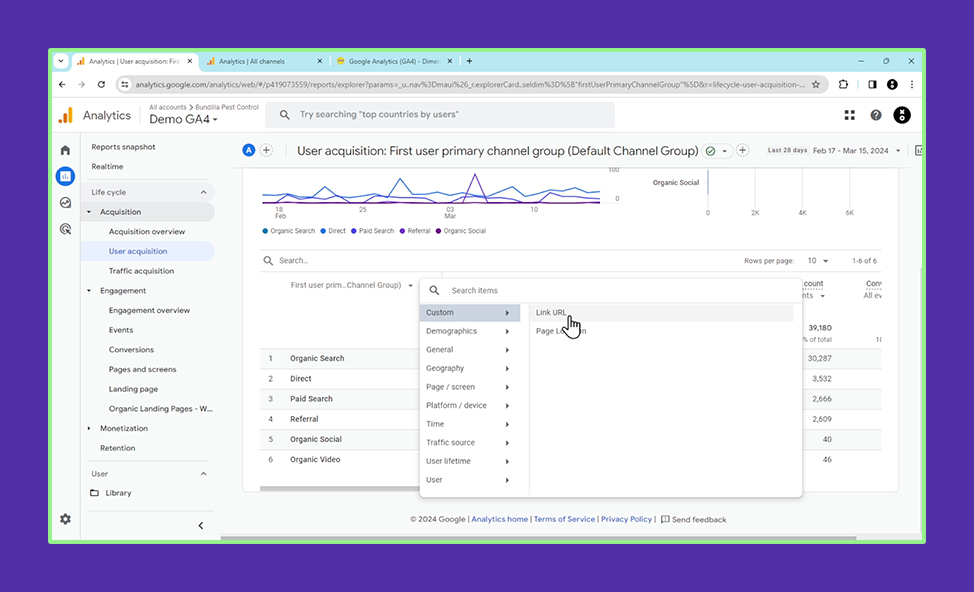Open the Home icon in left rail
The height and width of the screenshot is (592, 974).
65,150
